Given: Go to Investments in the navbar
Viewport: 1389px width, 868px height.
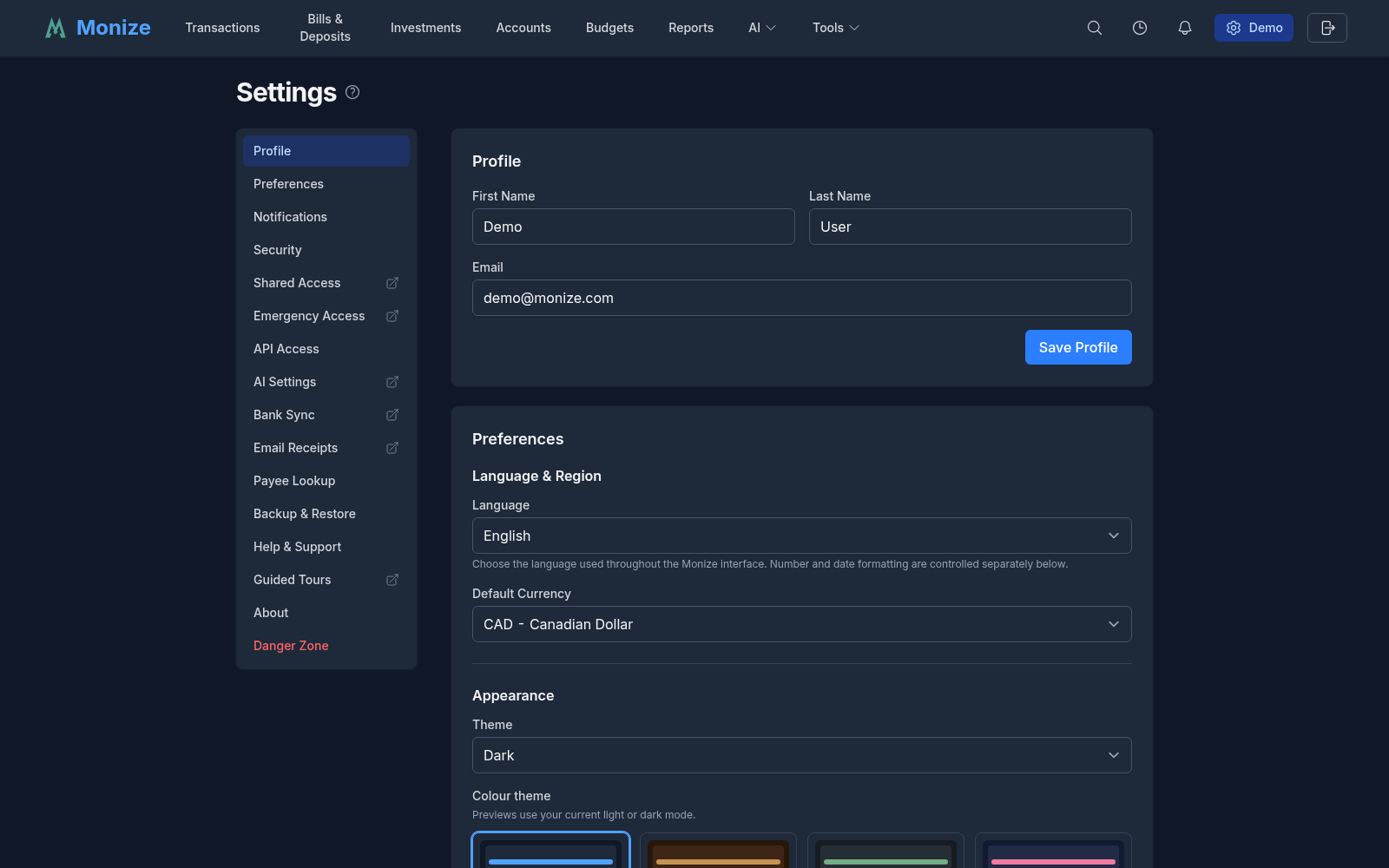Looking at the screenshot, I should [x=426, y=28].
